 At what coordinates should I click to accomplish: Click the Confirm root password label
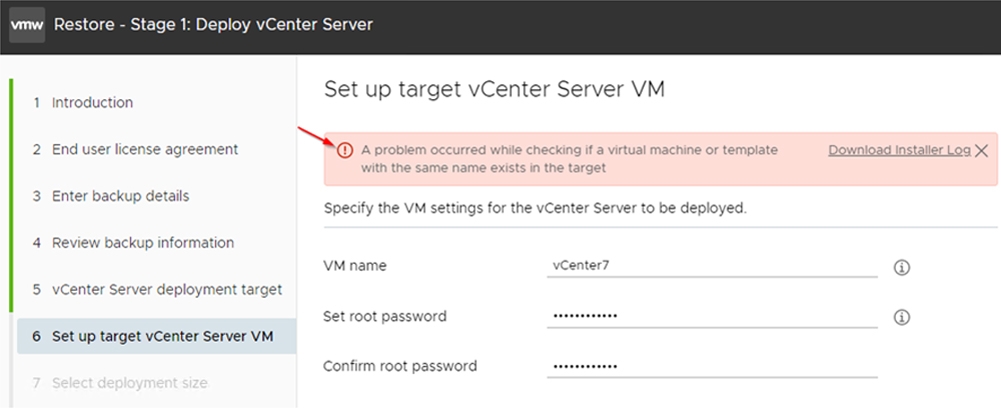pyautogui.click(x=400, y=366)
